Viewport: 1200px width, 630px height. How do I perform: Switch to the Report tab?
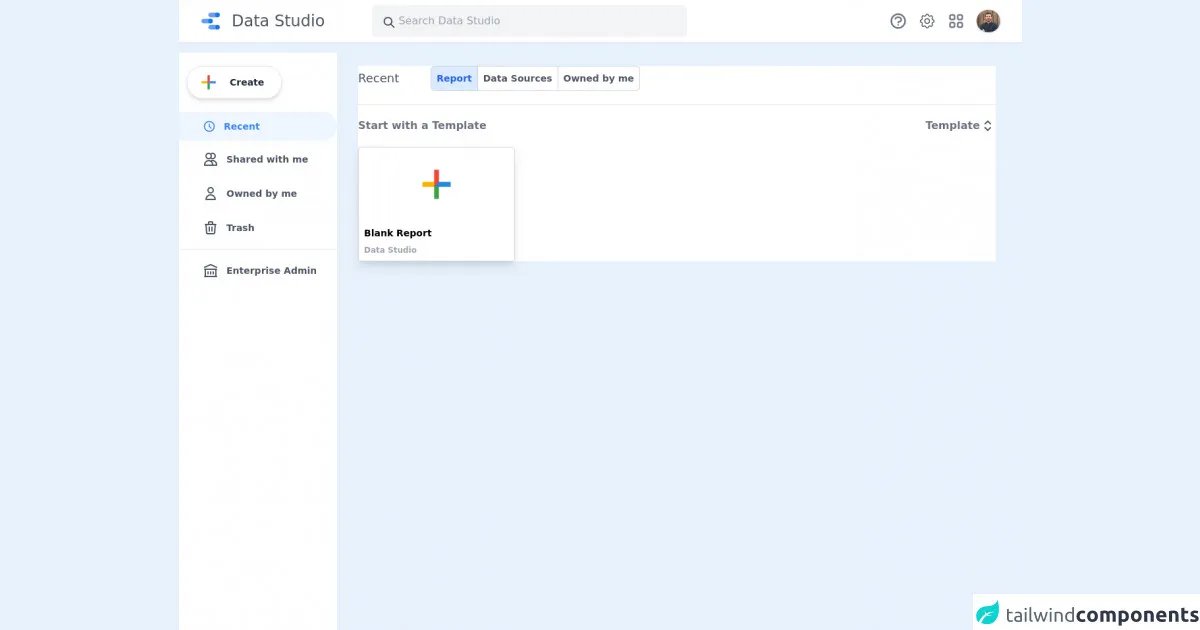coord(454,79)
